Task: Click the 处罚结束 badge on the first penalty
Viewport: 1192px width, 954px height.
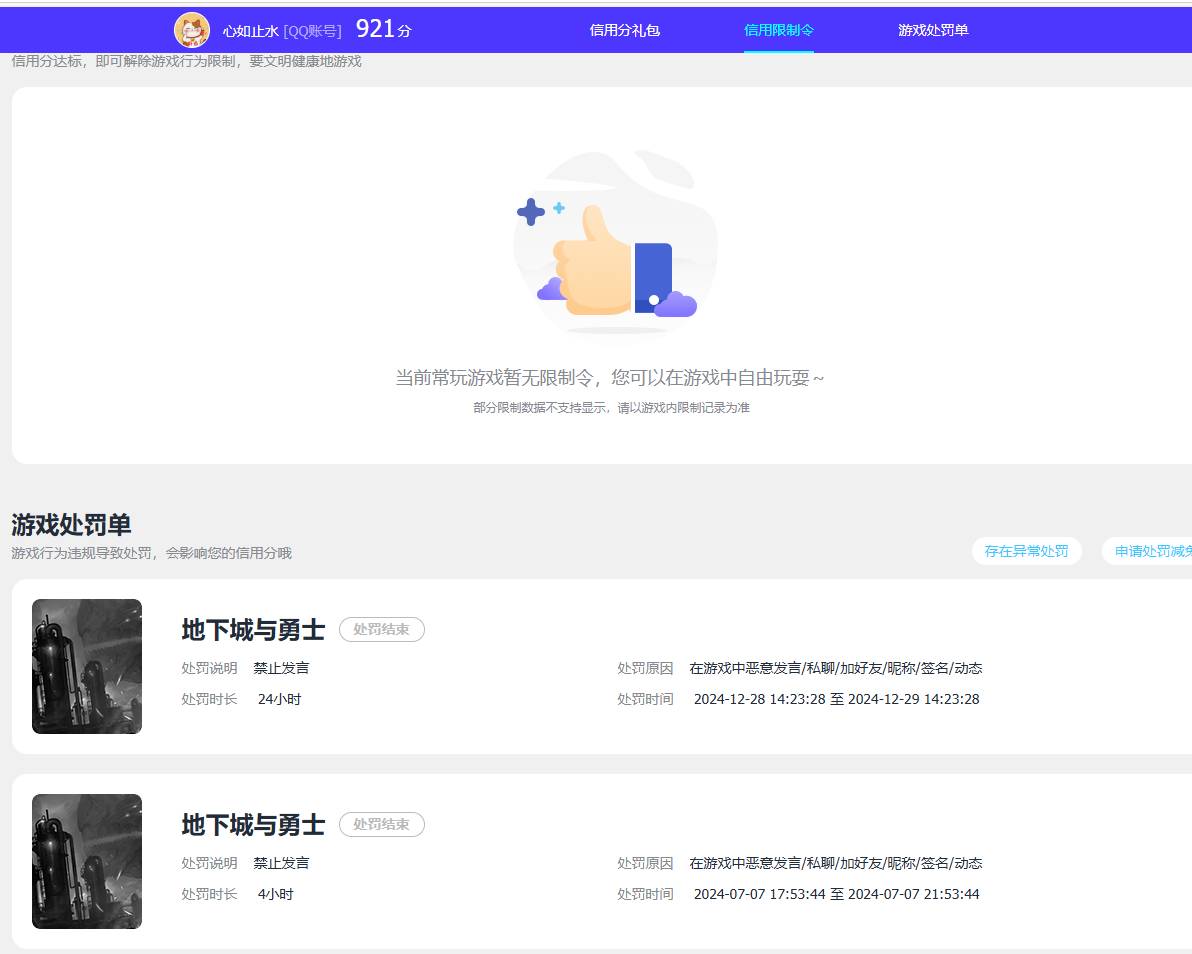Action: pos(381,630)
